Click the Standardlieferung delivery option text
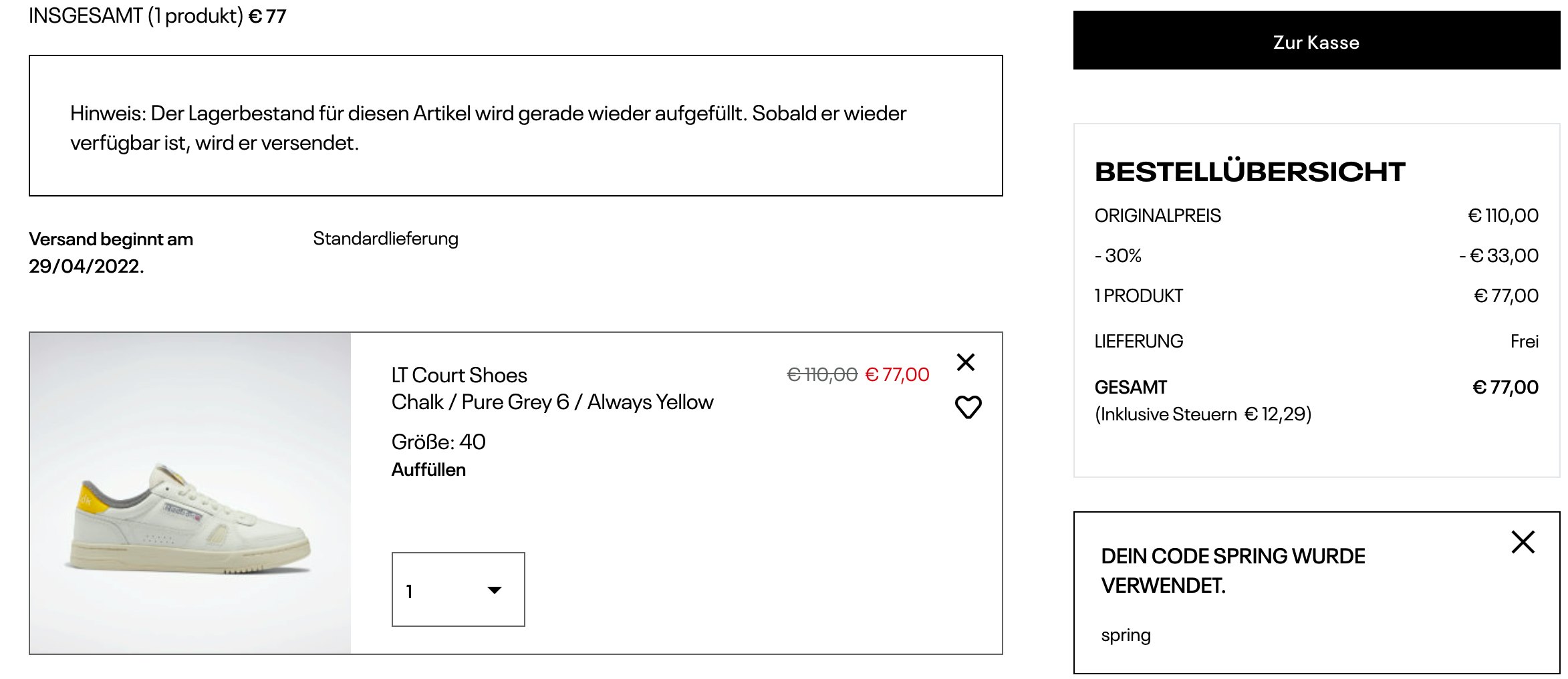The width and height of the screenshot is (1568, 679). click(386, 239)
